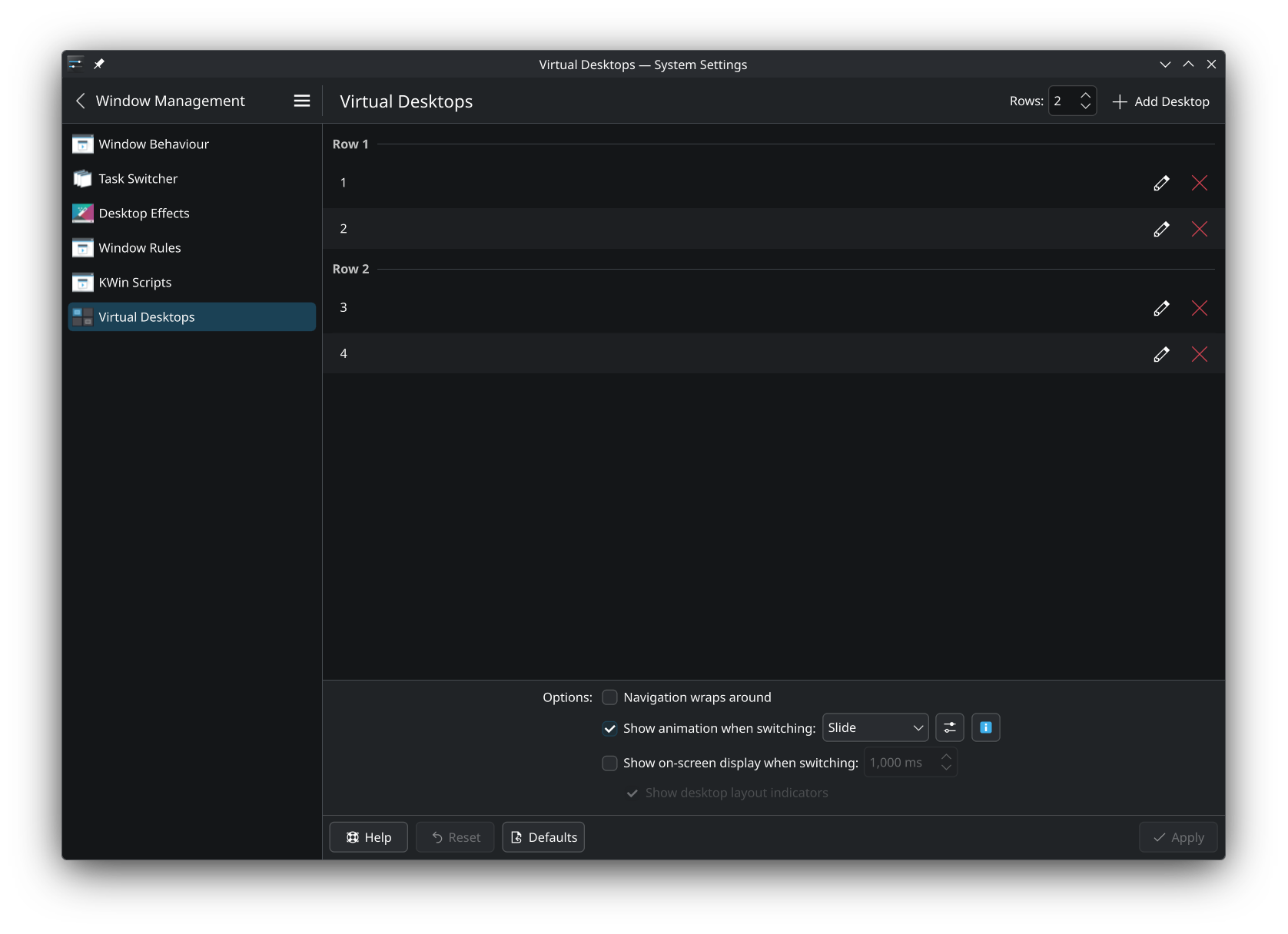Enable Show on-screen display when switching
Image resolution: width=1288 pixels, height=934 pixels.
[609, 763]
